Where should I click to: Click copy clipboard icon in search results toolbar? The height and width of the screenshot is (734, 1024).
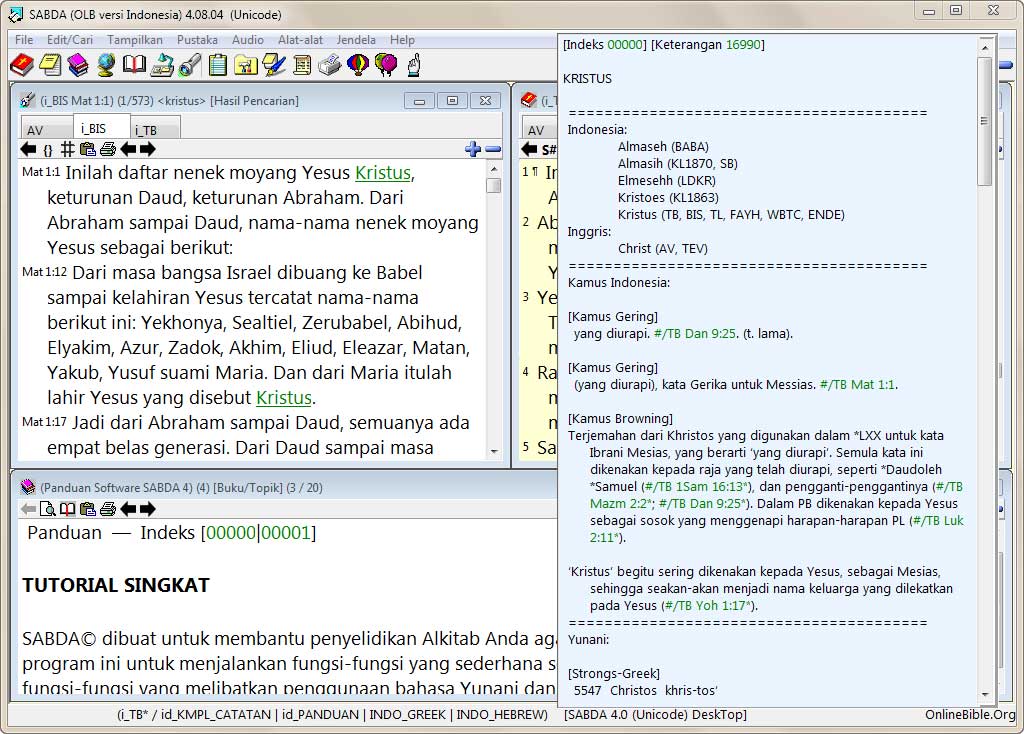[x=88, y=150]
